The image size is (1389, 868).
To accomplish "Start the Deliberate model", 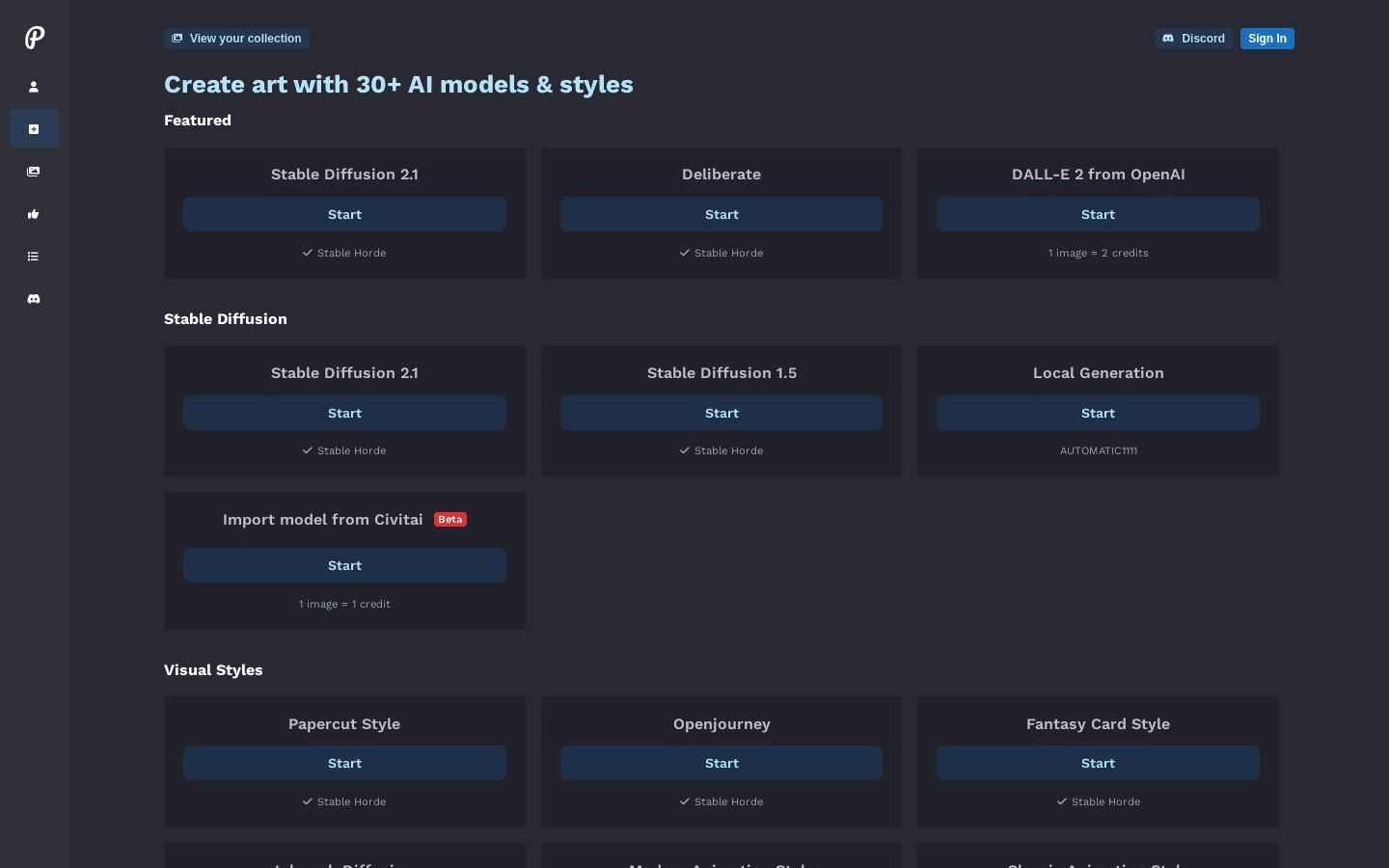I will click(721, 214).
